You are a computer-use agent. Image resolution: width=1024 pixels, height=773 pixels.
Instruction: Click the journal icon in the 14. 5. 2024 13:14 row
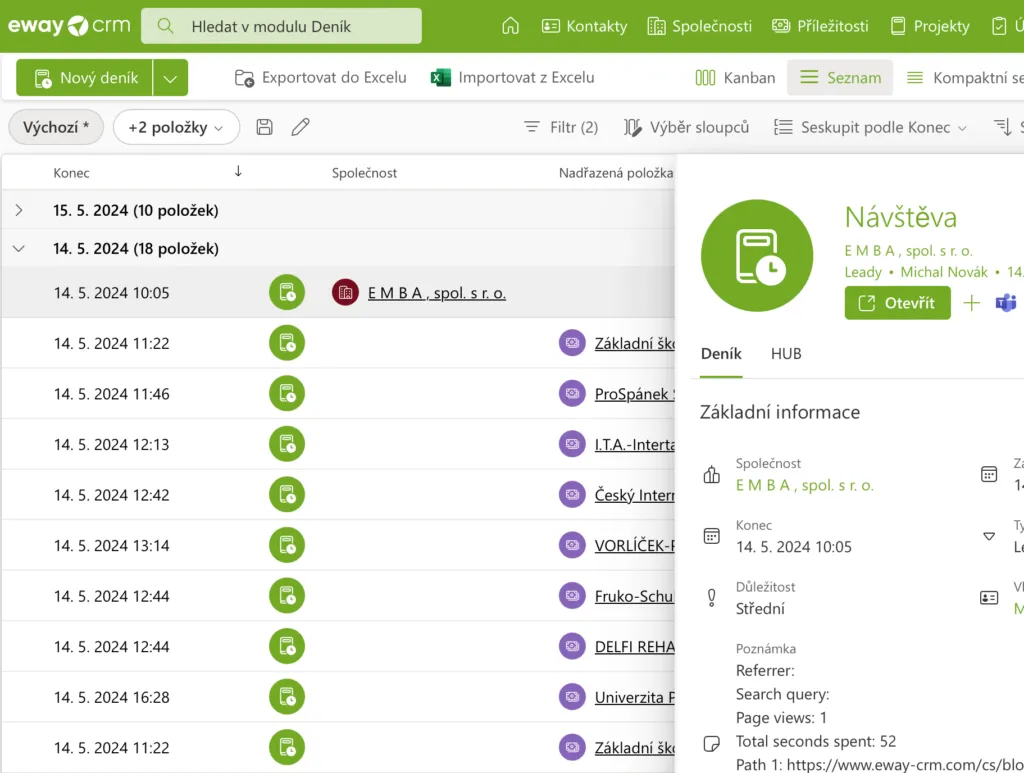(x=287, y=545)
